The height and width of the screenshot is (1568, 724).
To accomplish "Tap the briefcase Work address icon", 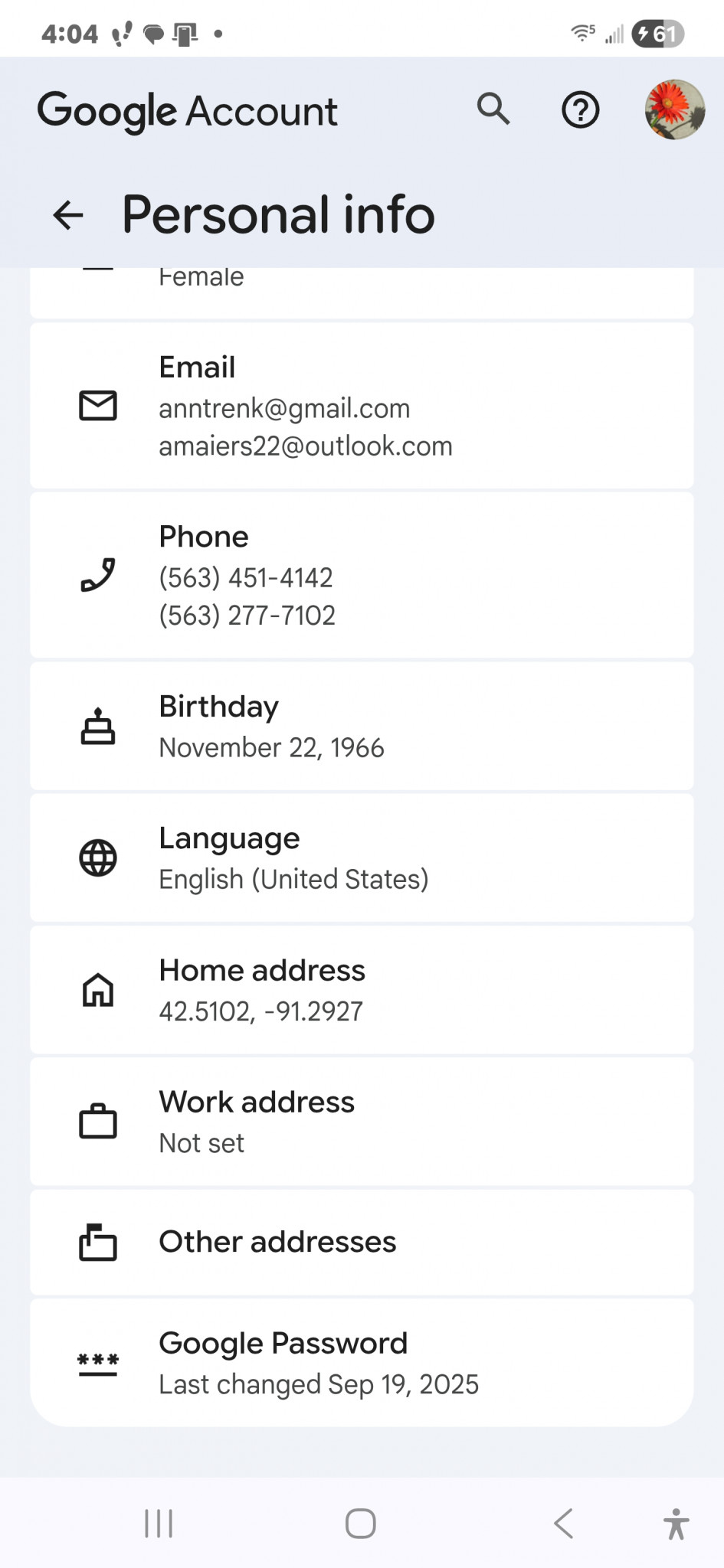I will [98, 1122].
